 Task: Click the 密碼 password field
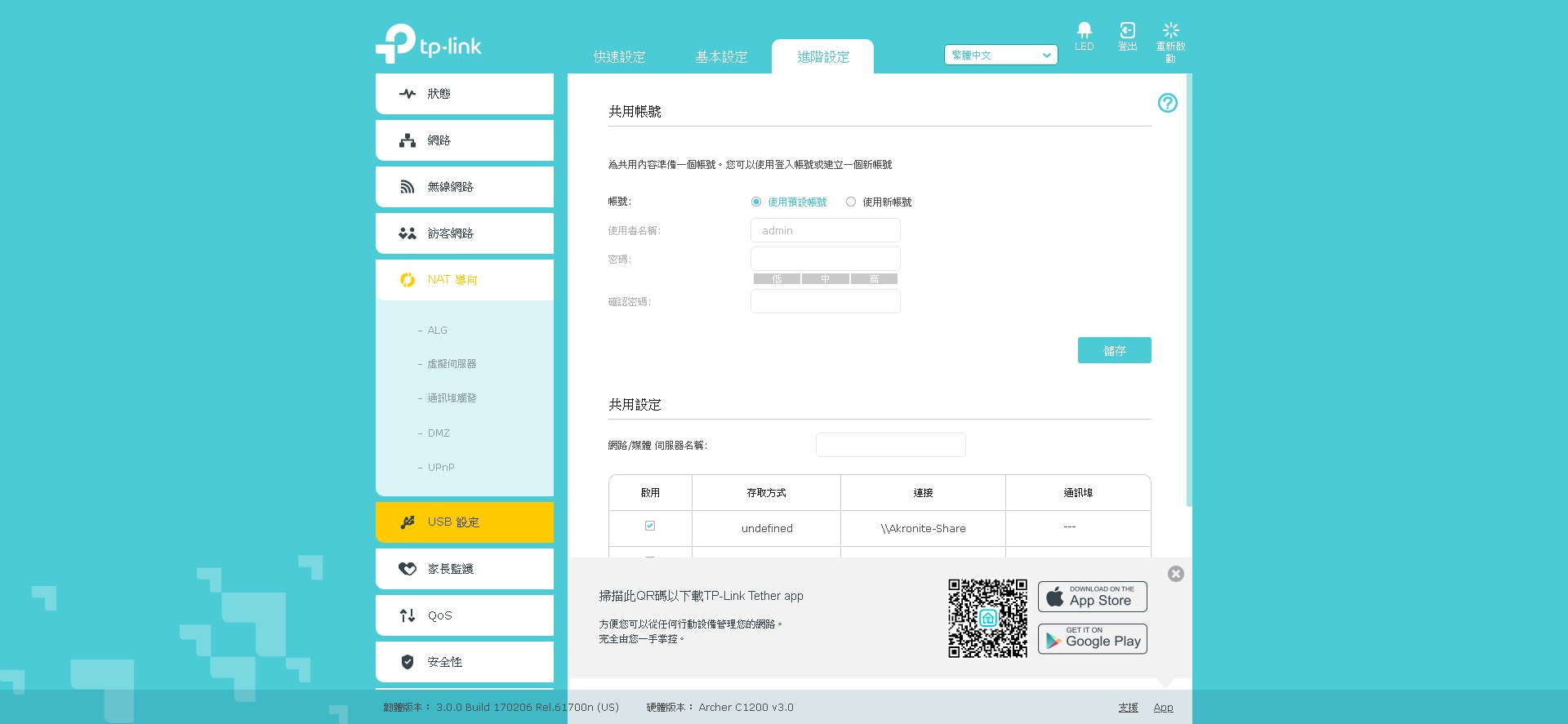[825, 259]
